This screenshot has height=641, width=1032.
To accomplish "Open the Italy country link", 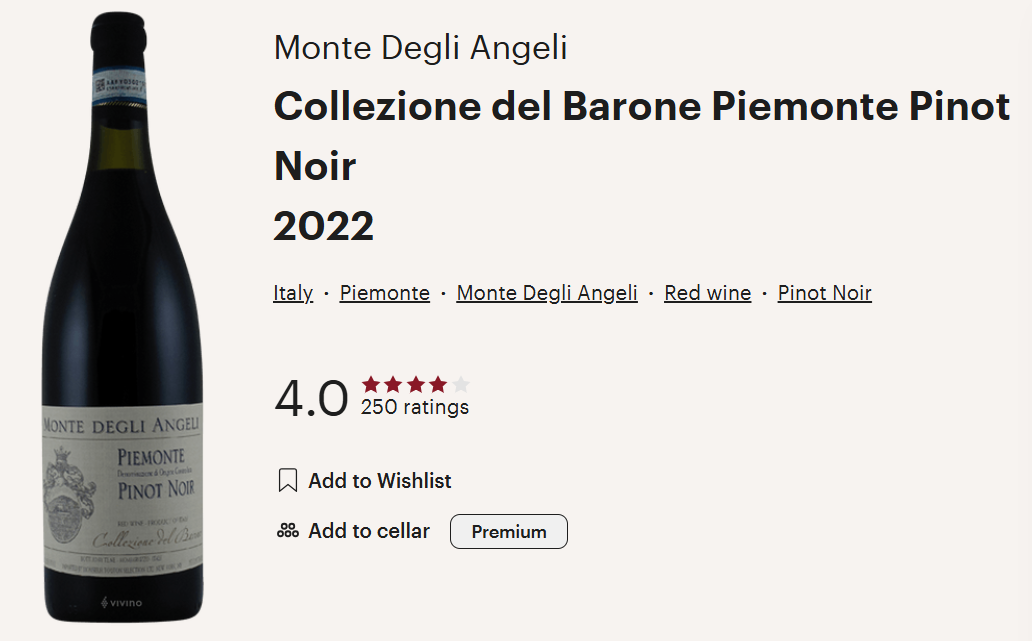I will point(293,293).
